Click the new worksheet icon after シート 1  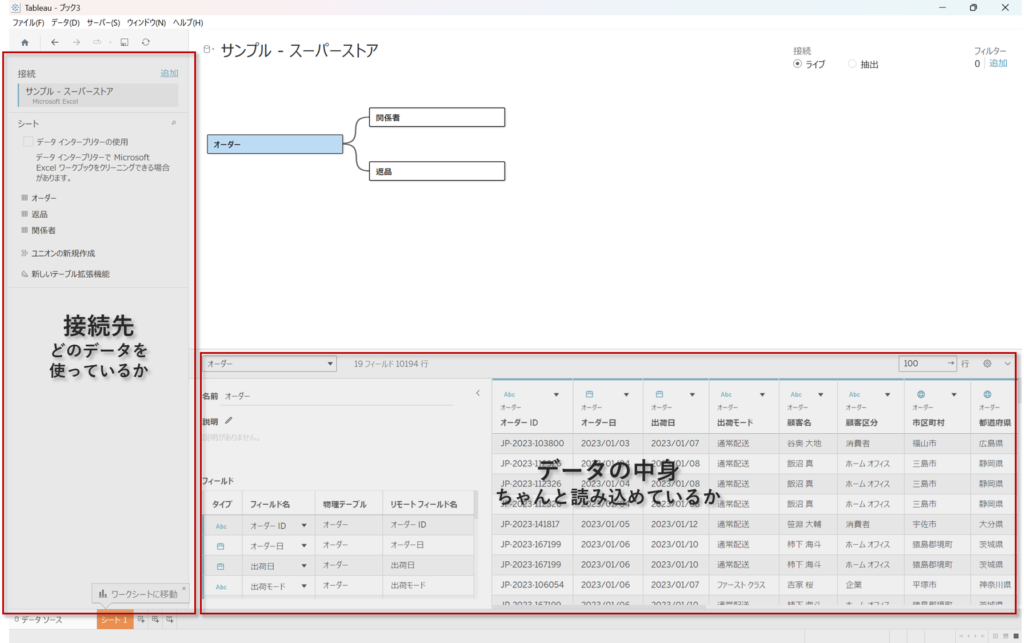(x=141, y=620)
